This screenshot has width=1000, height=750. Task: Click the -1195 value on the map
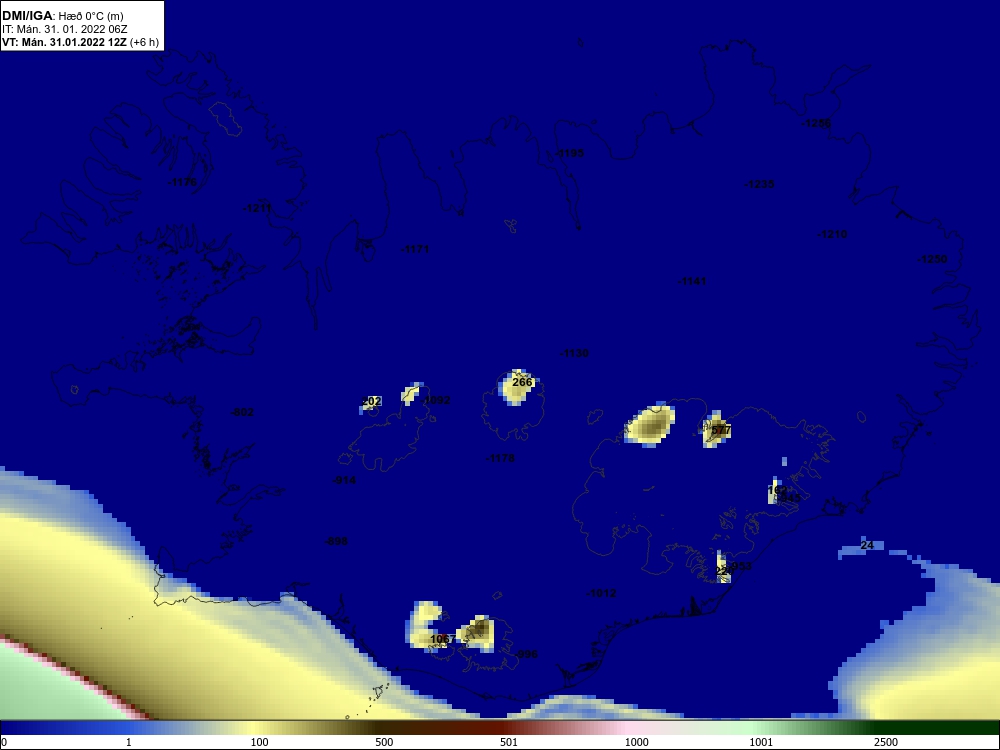click(x=570, y=153)
